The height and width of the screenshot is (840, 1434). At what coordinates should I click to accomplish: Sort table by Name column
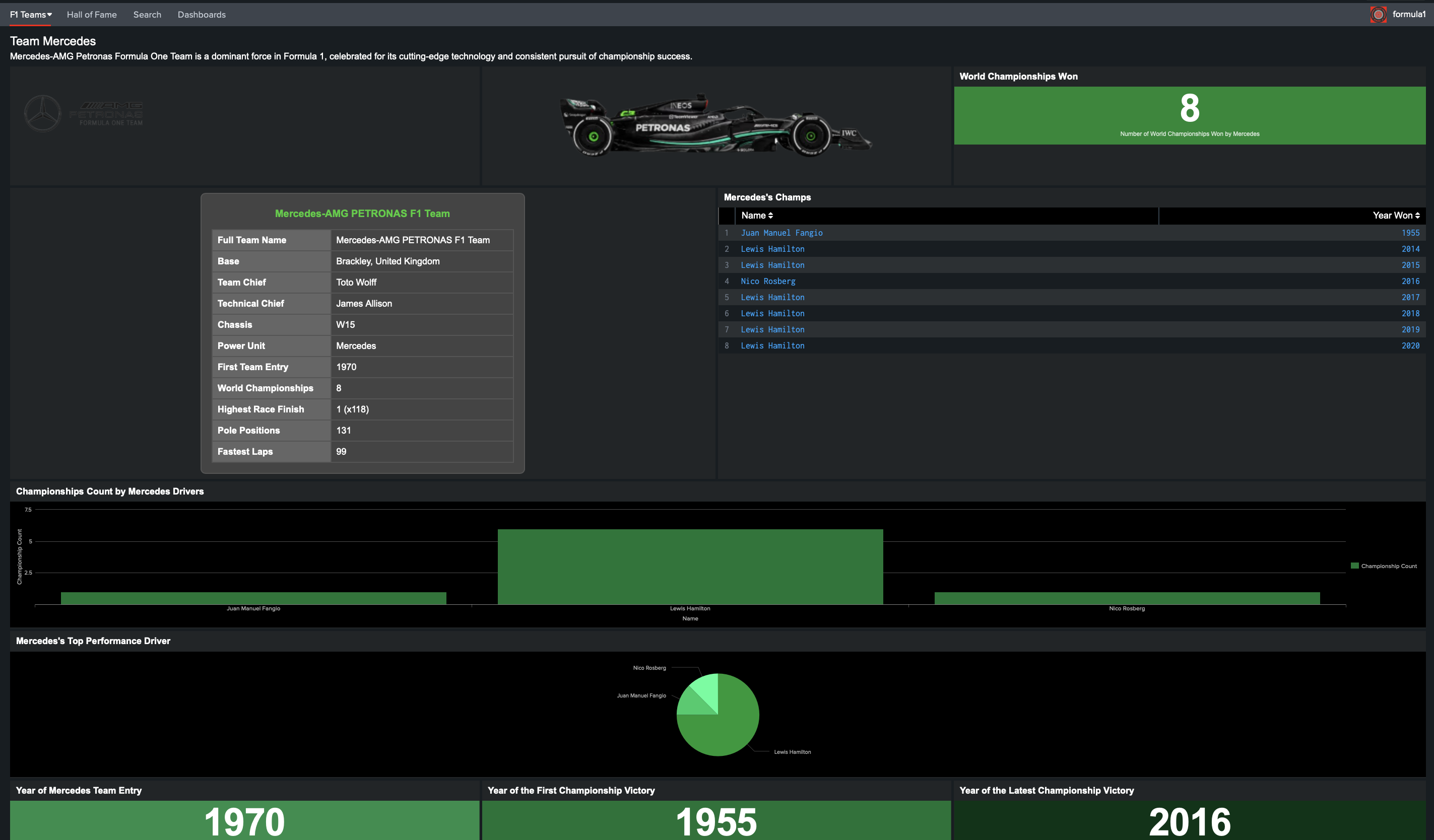point(757,216)
